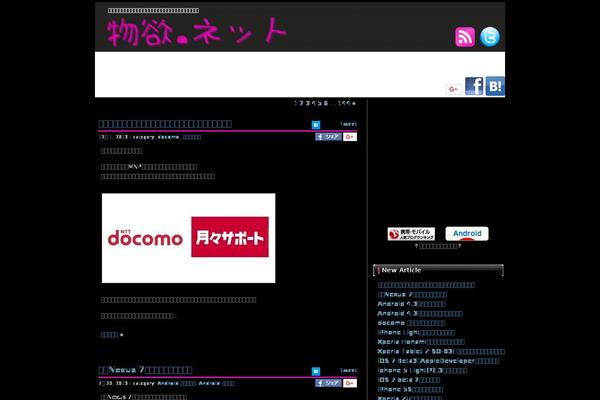This screenshot has width=600, height=400.
Task: Click G+ button on Nexus 7 article
Action: pyautogui.click(x=350, y=383)
